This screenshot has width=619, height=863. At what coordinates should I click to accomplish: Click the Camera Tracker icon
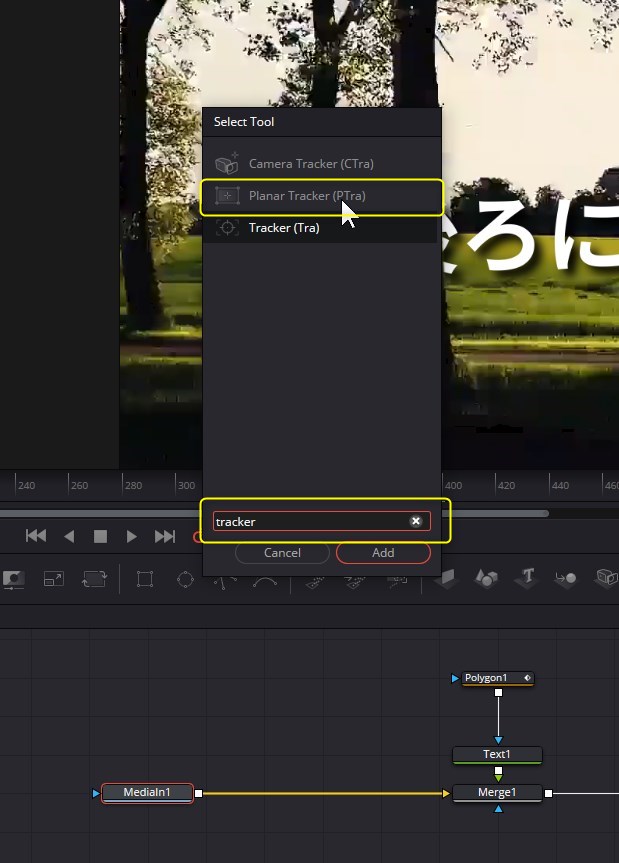[x=227, y=163]
